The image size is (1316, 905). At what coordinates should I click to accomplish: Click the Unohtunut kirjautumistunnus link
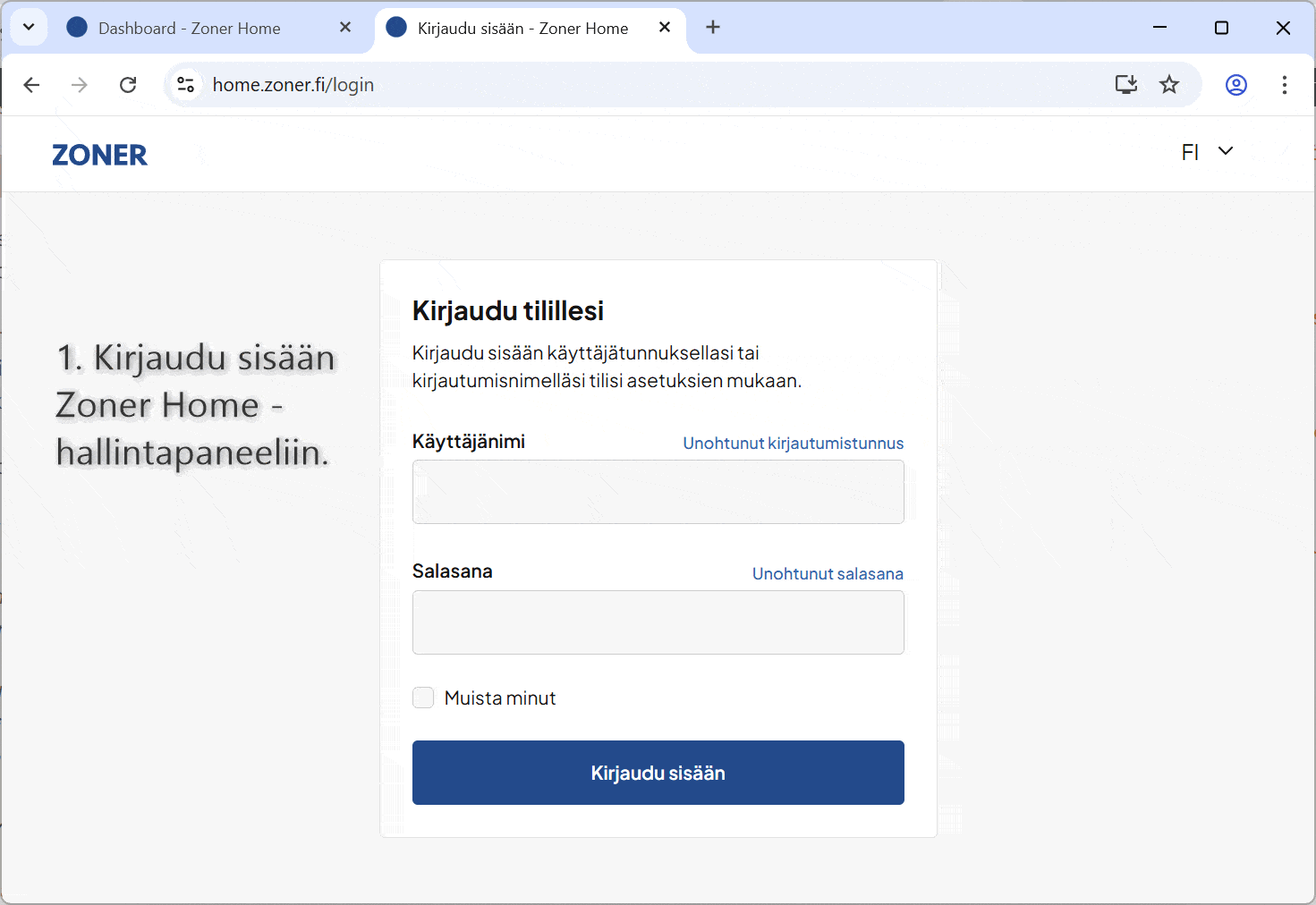click(x=793, y=444)
